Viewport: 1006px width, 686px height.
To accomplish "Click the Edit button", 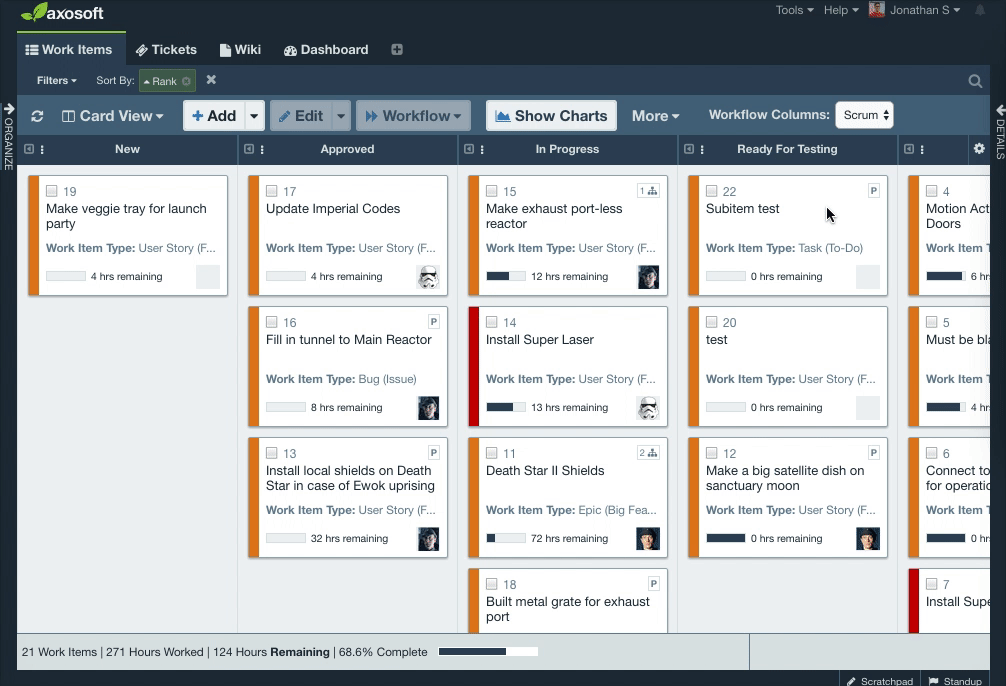I will (x=301, y=116).
